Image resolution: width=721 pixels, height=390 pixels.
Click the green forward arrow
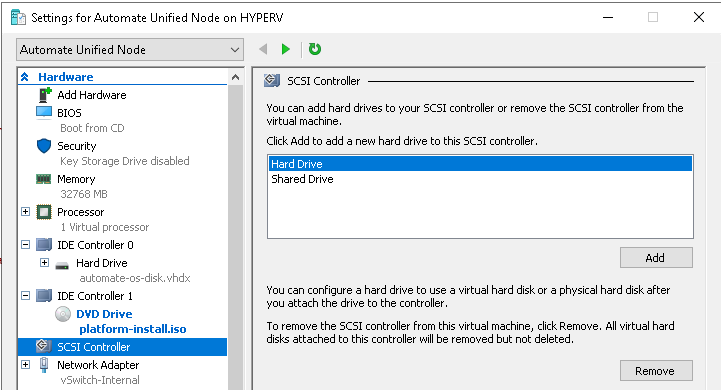click(x=286, y=49)
